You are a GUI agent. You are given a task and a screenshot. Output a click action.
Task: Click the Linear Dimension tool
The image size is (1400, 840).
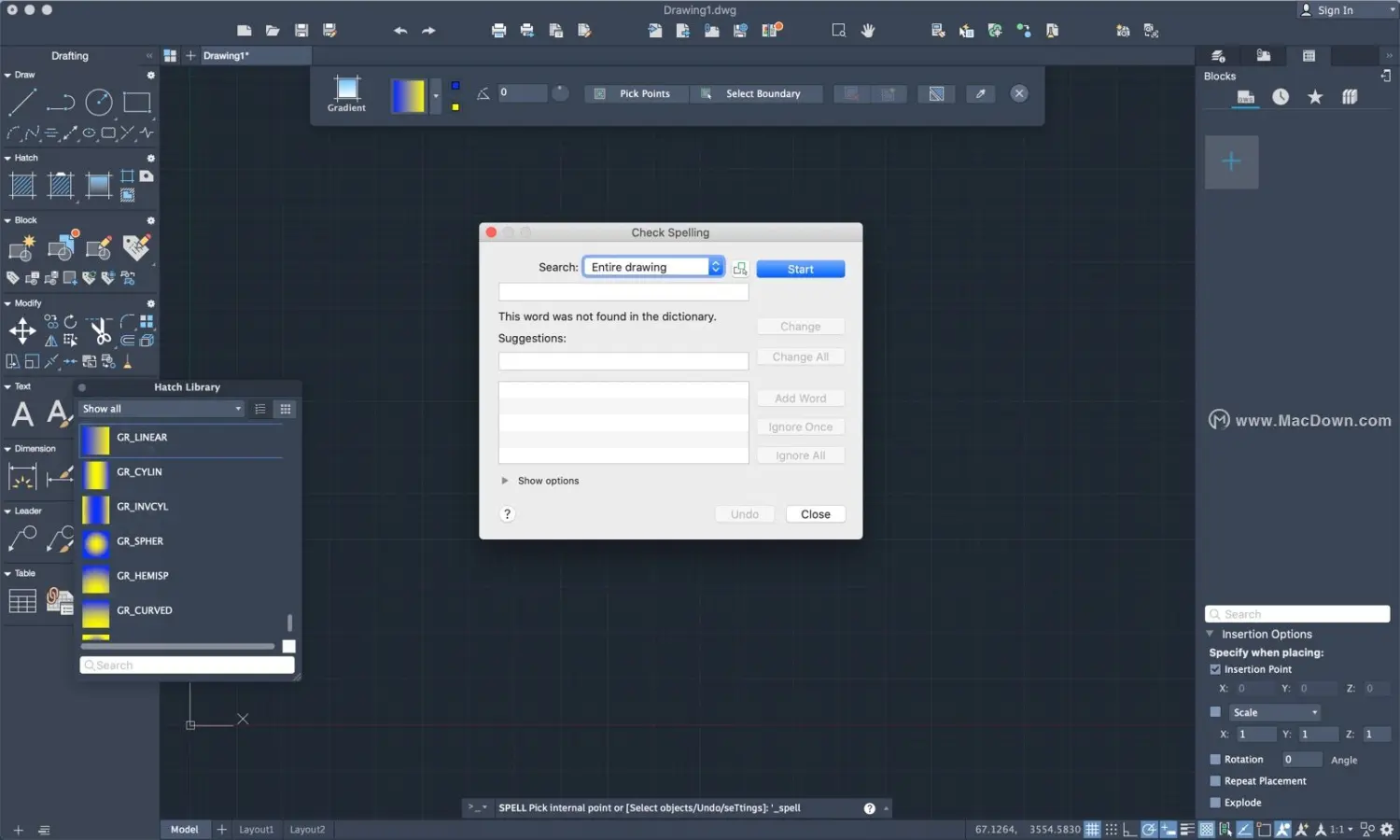pyautogui.click(x=22, y=476)
